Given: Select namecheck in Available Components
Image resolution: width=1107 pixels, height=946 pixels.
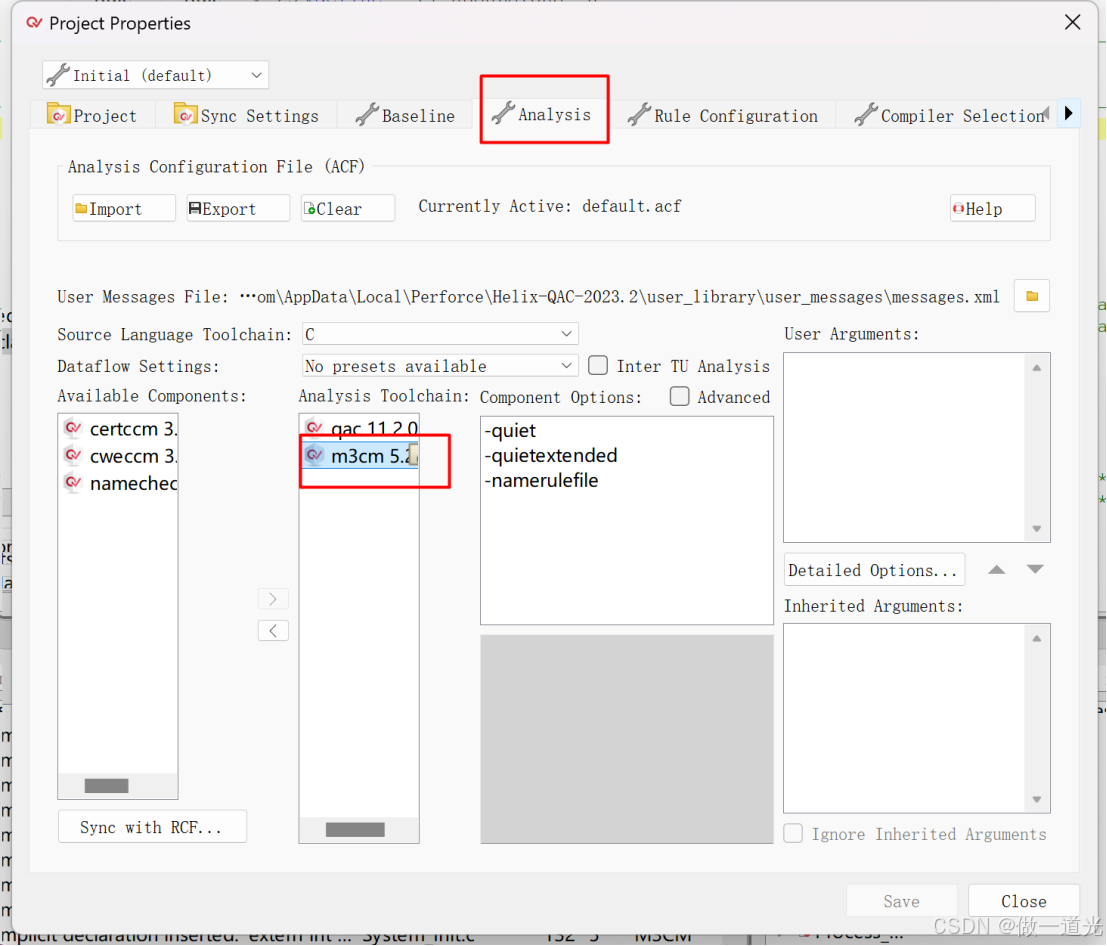Looking at the screenshot, I should point(120,483).
